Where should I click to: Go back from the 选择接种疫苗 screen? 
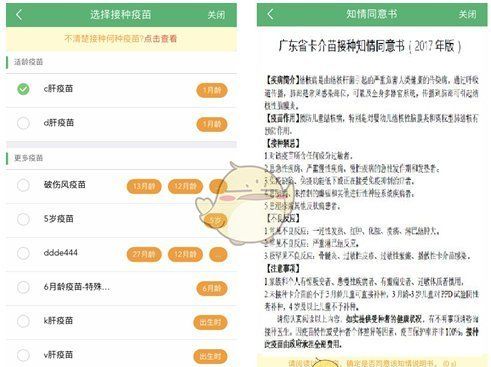[19, 15]
